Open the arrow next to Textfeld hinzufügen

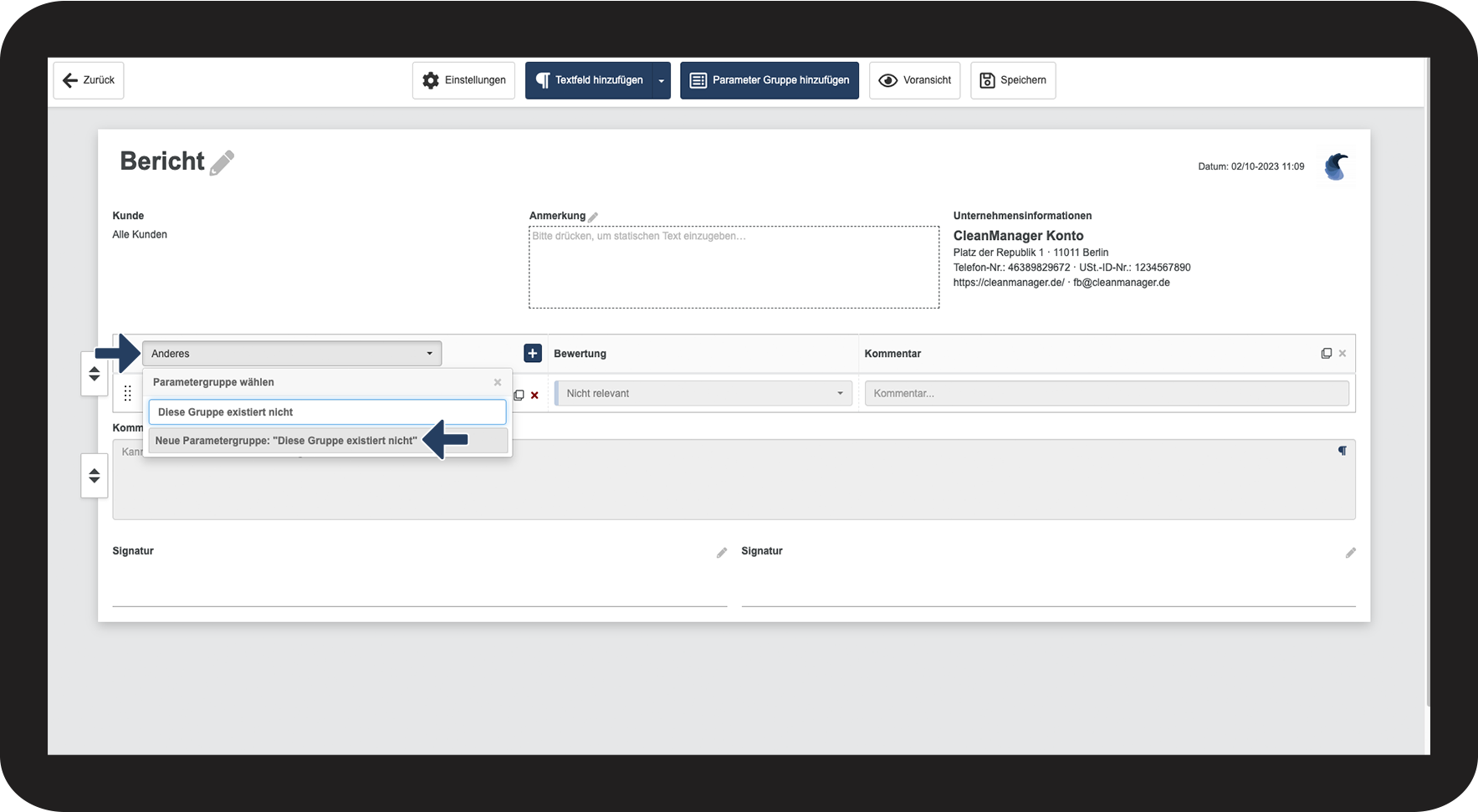point(661,81)
